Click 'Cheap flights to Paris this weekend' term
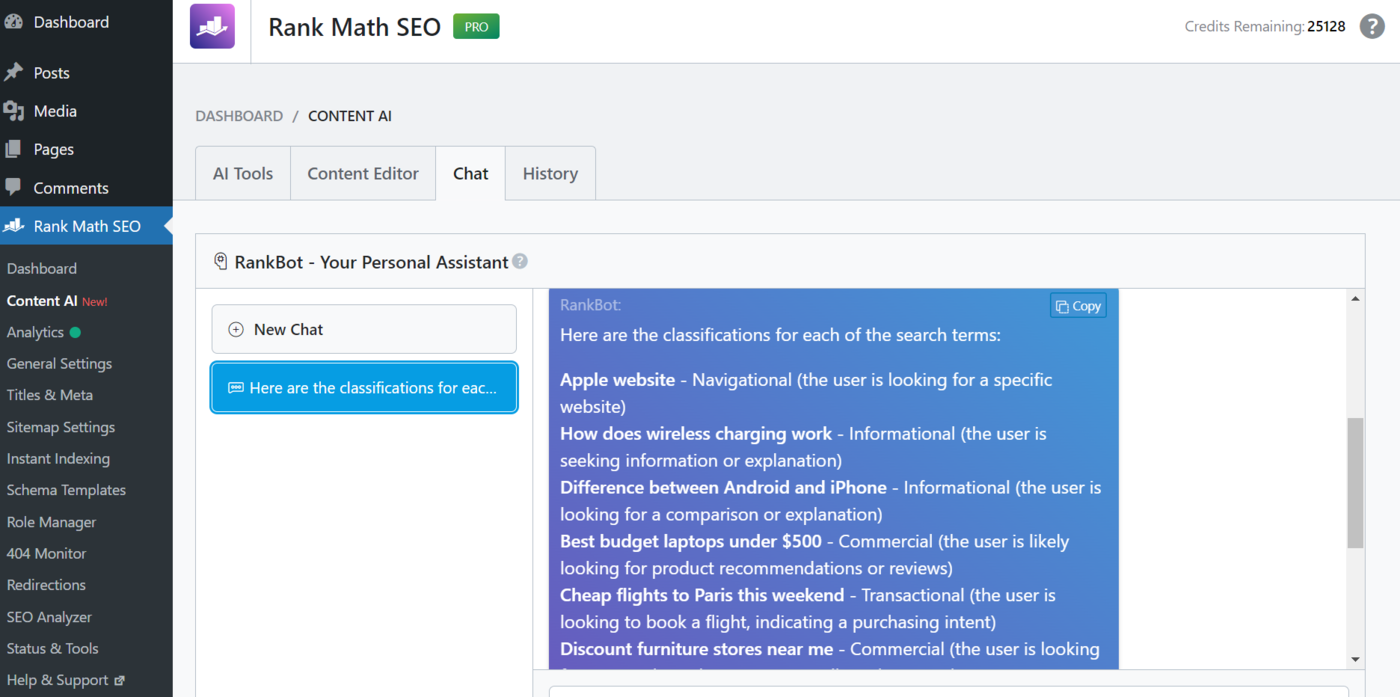The width and height of the screenshot is (1400, 697). [x=702, y=596]
